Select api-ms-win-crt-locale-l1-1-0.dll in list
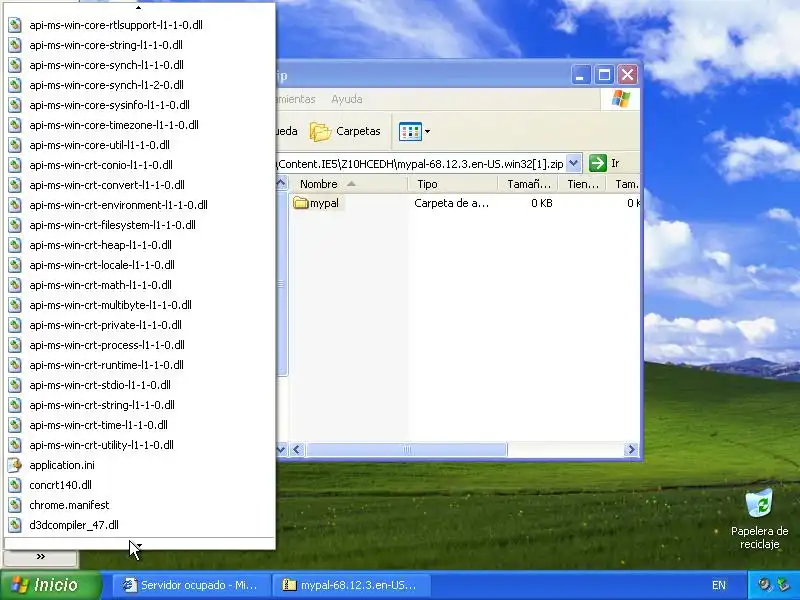The width and height of the screenshot is (800, 600). click(102, 265)
